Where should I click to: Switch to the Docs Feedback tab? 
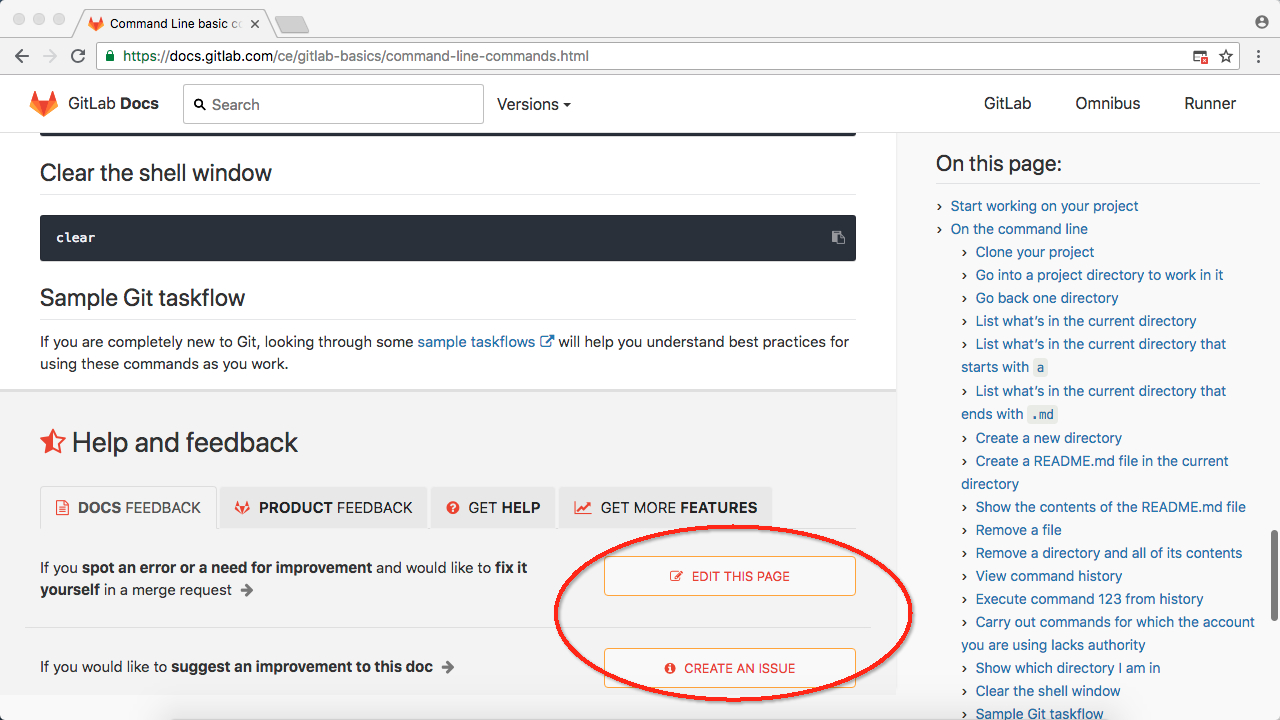[128, 507]
